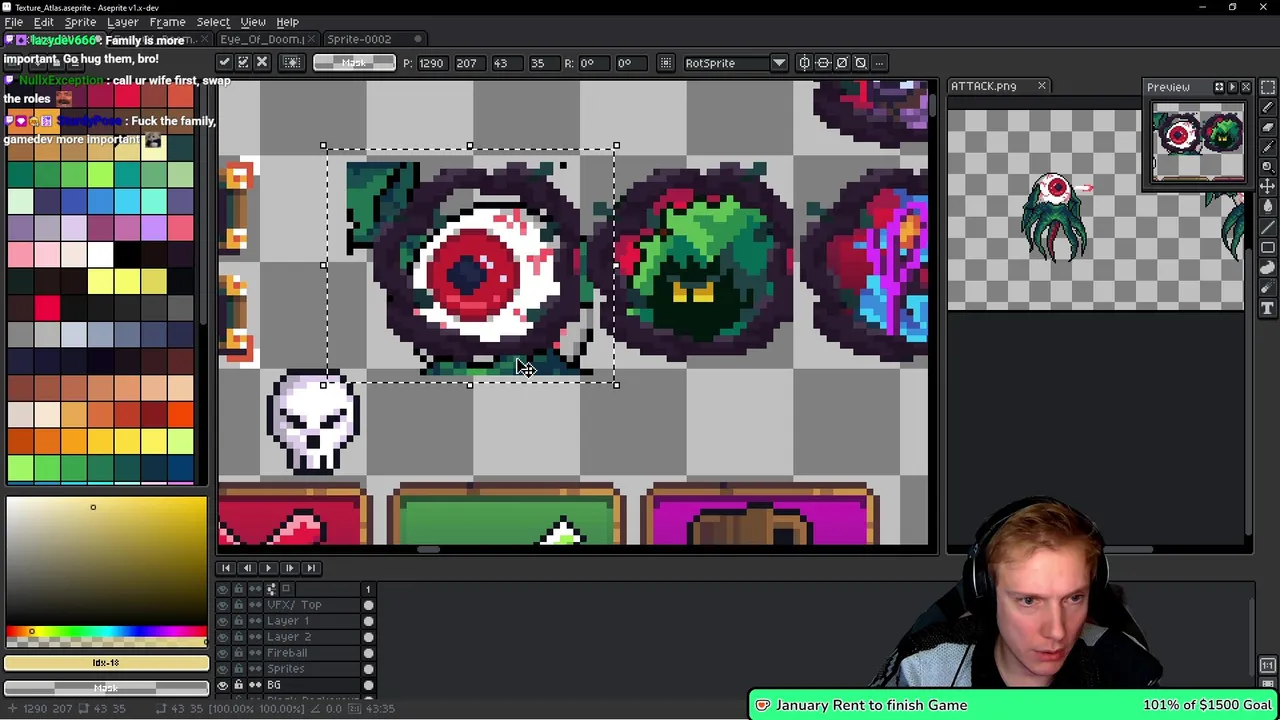Screen dimensions: 1280x720
Task: Select the Rectangular Marquee tool
Action: click(x=1268, y=87)
